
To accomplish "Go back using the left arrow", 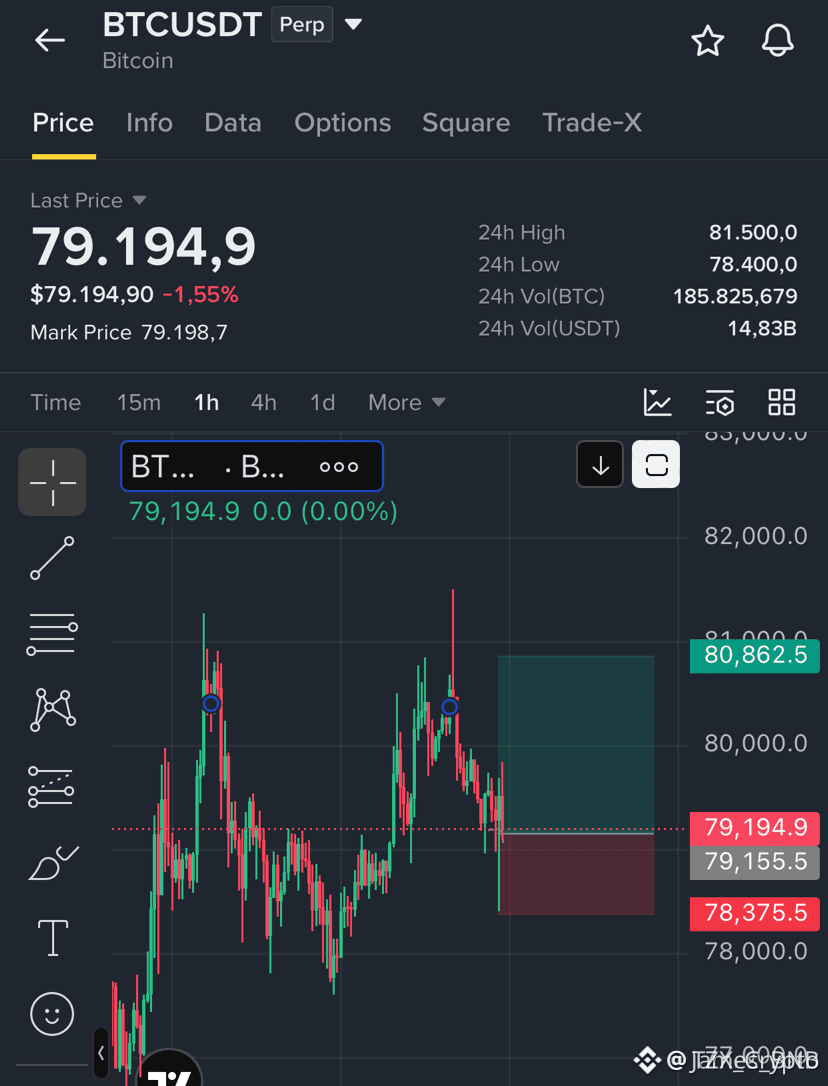I will coord(50,40).
